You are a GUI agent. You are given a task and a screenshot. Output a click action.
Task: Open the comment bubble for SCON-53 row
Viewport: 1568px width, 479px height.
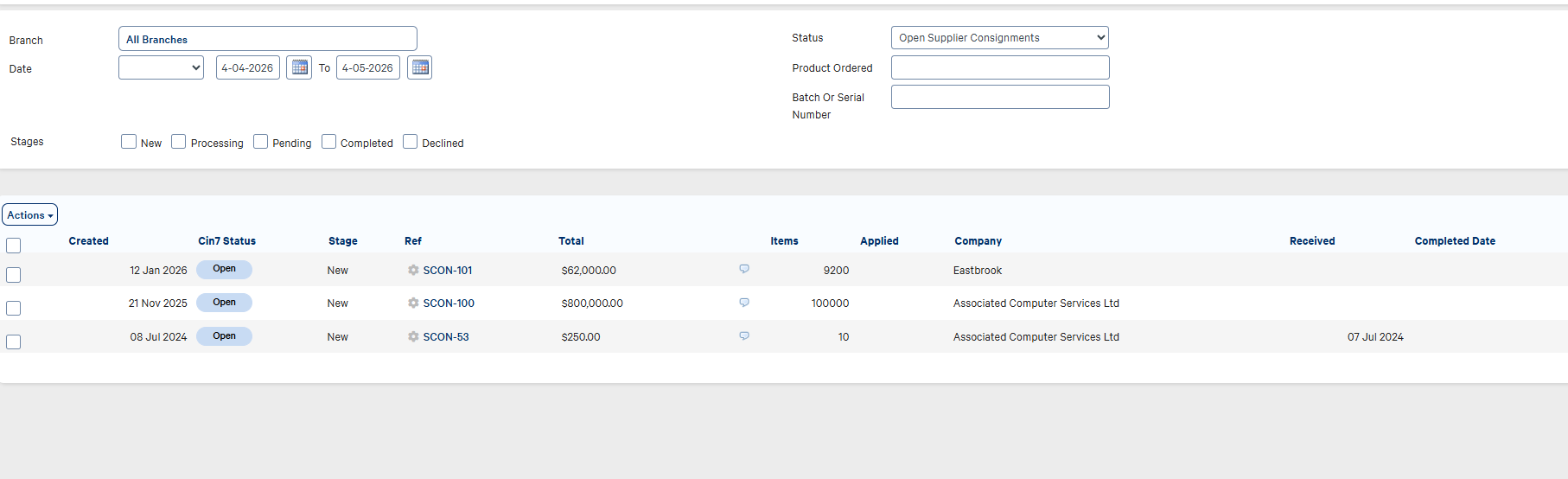pos(744,335)
